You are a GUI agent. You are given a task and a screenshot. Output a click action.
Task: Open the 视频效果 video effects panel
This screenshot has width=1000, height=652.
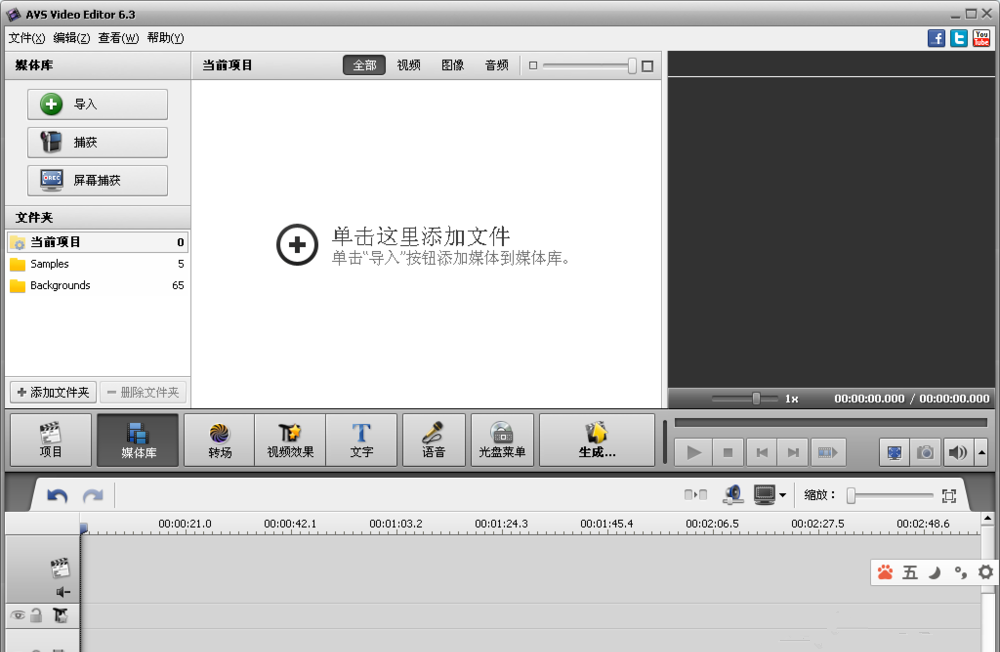tap(289, 439)
